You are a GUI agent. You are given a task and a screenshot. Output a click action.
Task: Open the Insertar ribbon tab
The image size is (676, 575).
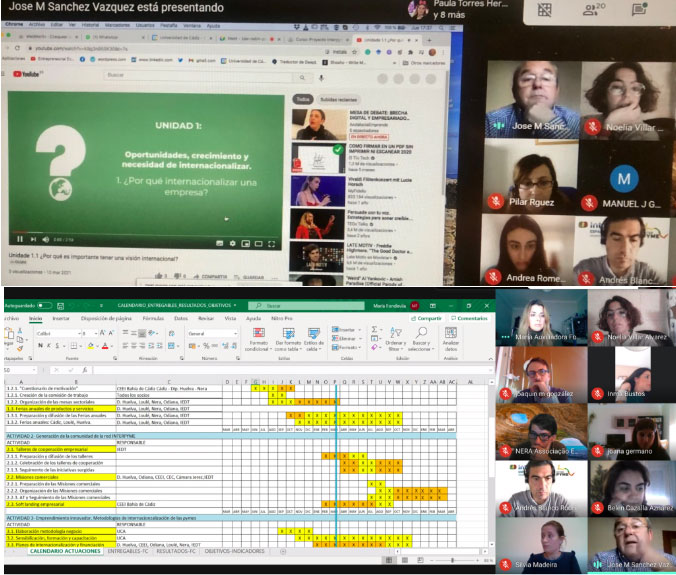pyautogui.click(x=61, y=318)
